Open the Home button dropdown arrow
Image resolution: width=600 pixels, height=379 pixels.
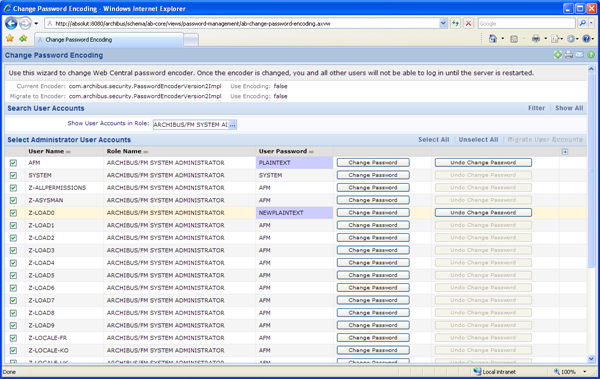(502, 39)
